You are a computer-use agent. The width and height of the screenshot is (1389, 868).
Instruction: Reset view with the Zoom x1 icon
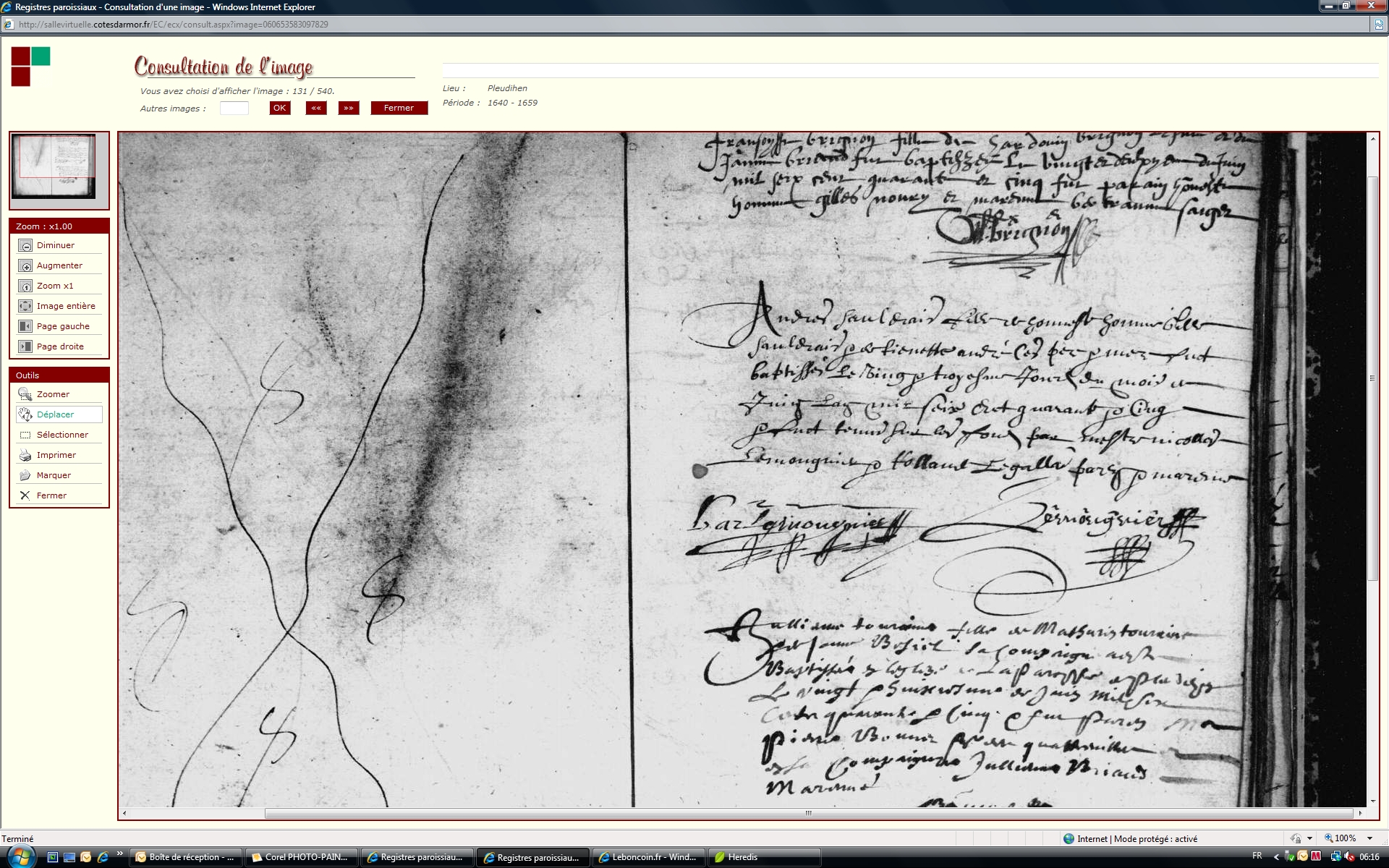click(x=25, y=286)
